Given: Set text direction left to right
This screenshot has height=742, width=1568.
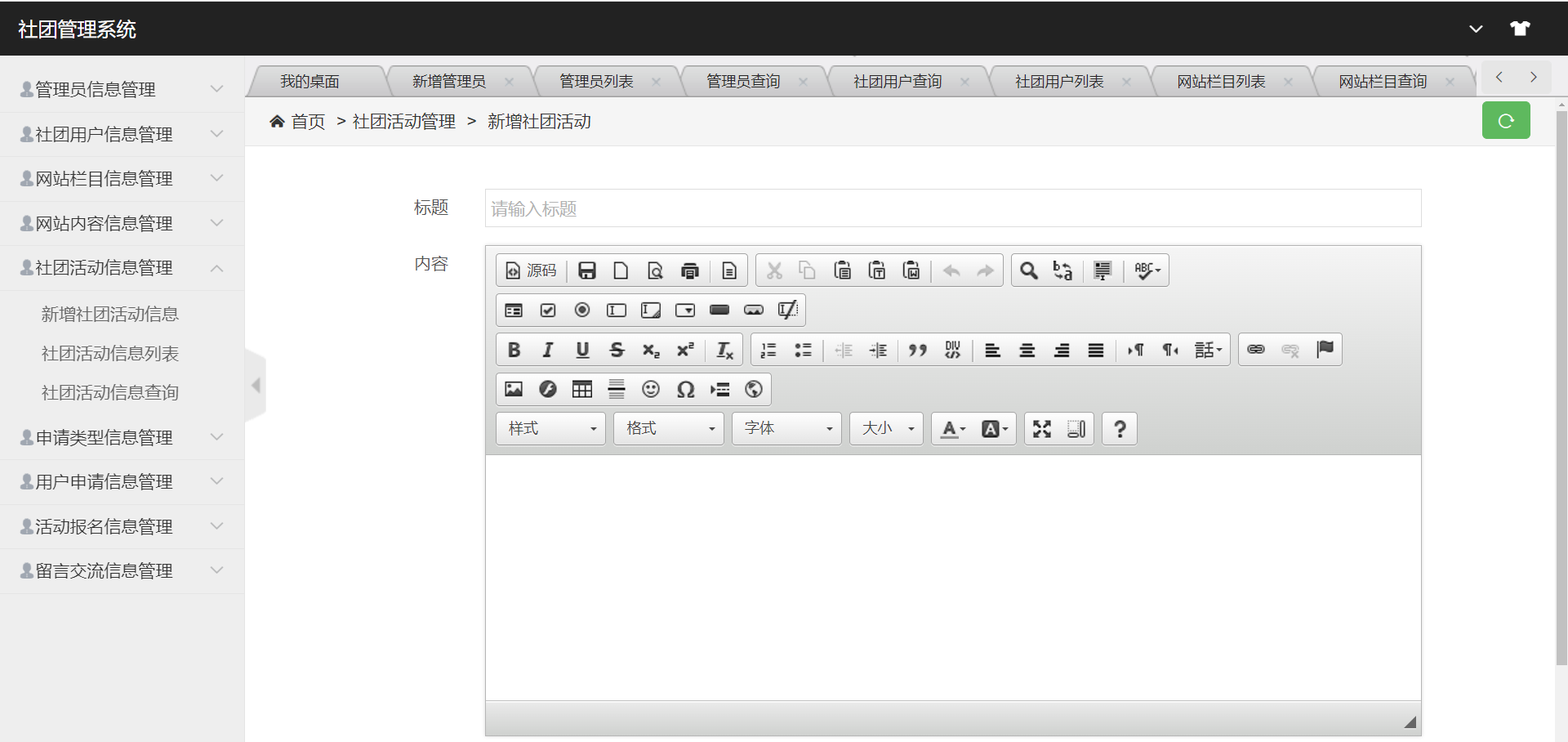Looking at the screenshot, I should (x=1135, y=350).
